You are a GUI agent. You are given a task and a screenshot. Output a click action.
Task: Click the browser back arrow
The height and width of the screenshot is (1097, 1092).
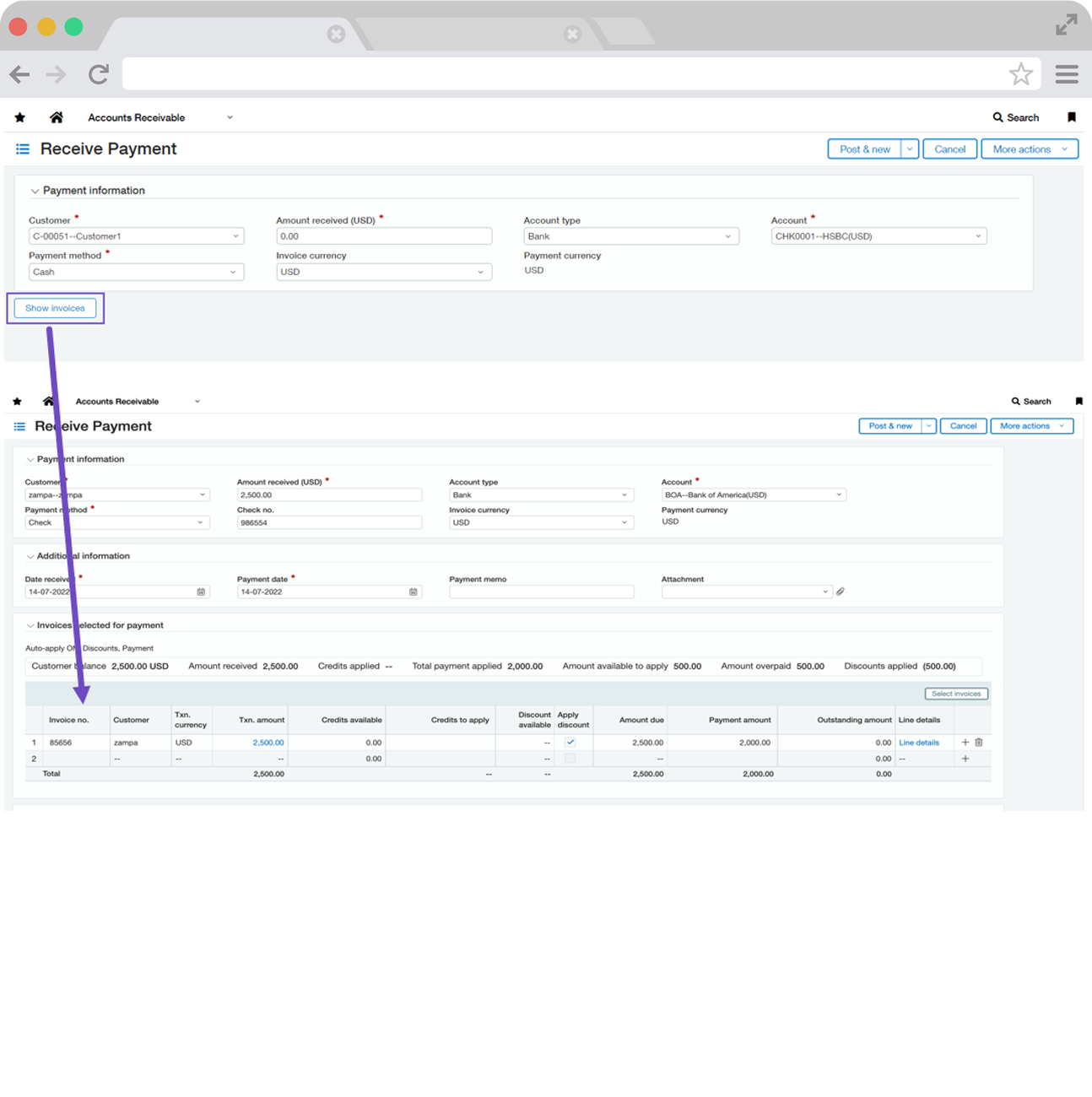[20, 74]
